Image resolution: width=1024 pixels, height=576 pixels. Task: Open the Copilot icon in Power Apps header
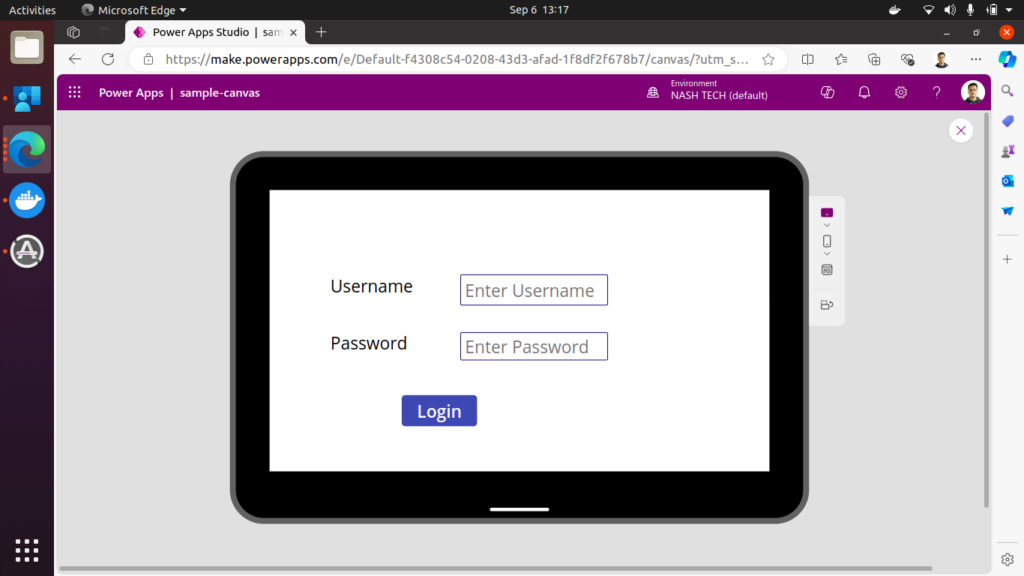[x=827, y=93]
